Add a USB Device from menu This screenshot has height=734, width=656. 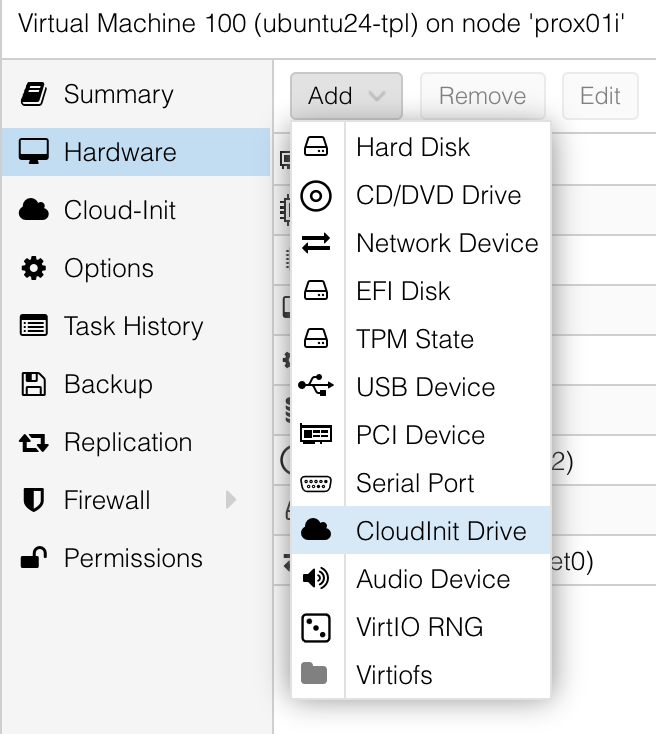coord(420,387)
